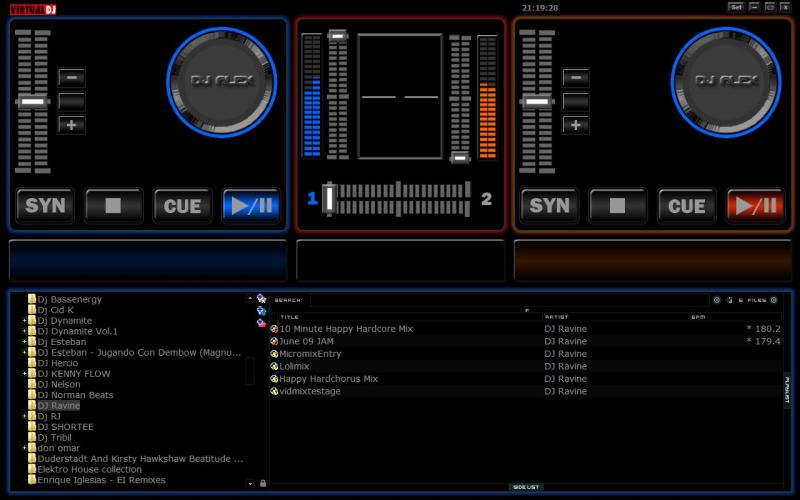Click the right deck pitch plus button
800x500 pixels.
[576, 125]
